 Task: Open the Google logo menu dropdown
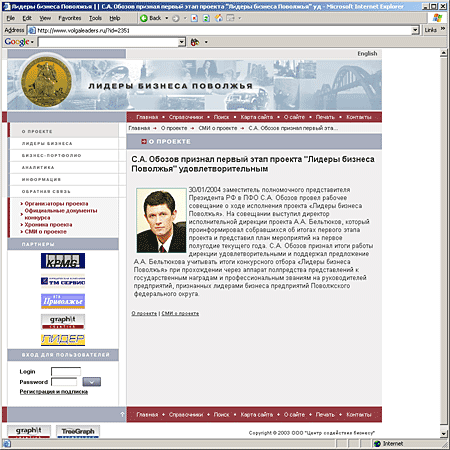(x=32, y=42)
